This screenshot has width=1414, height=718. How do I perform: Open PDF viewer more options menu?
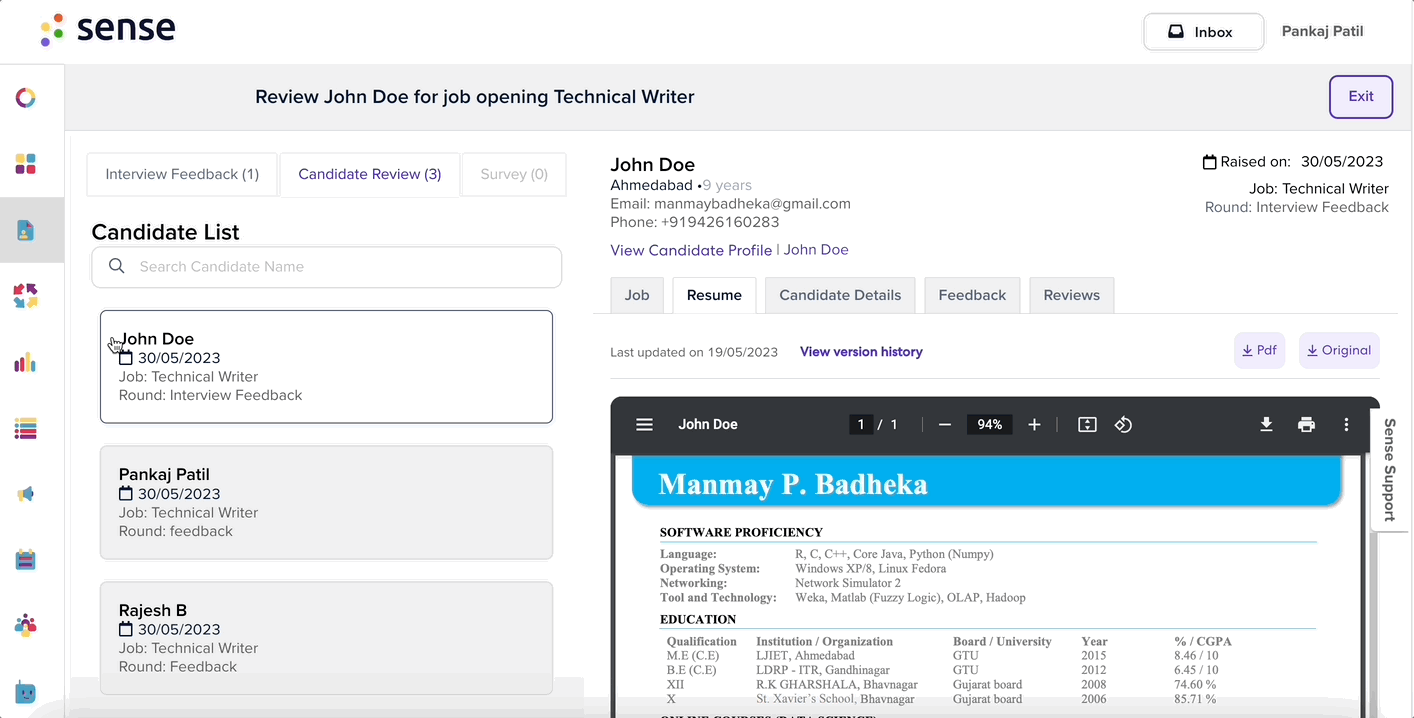(x=1347, y=425)
